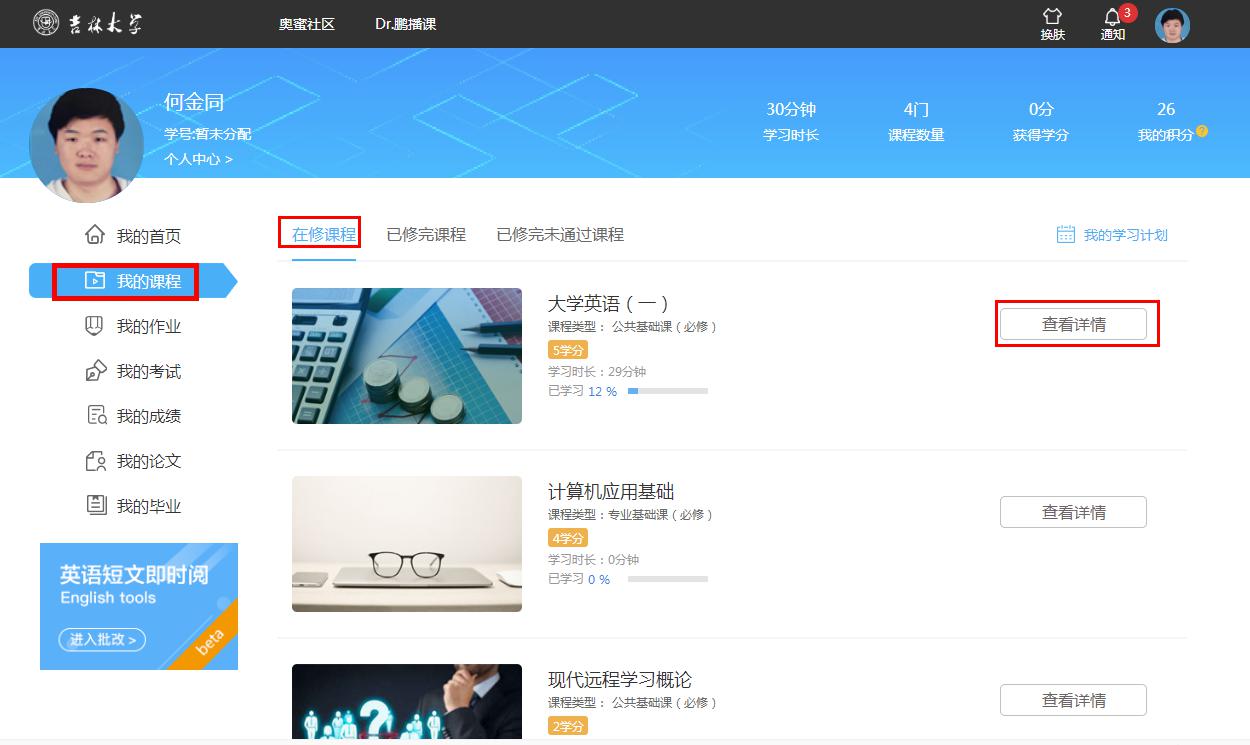1250x745 pixels.
Task: Click 查看详情 for 现代远程学习概论
Action: [1073, 700]
